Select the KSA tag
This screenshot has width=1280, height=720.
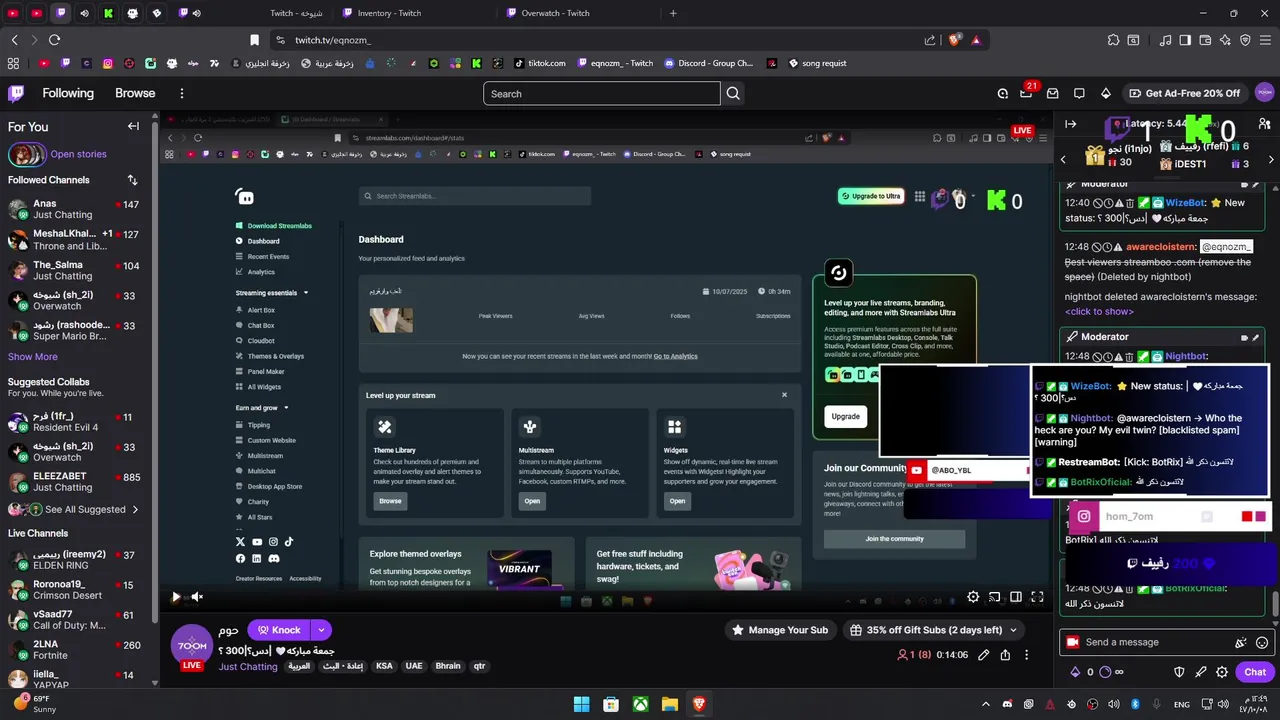(384, 666)
